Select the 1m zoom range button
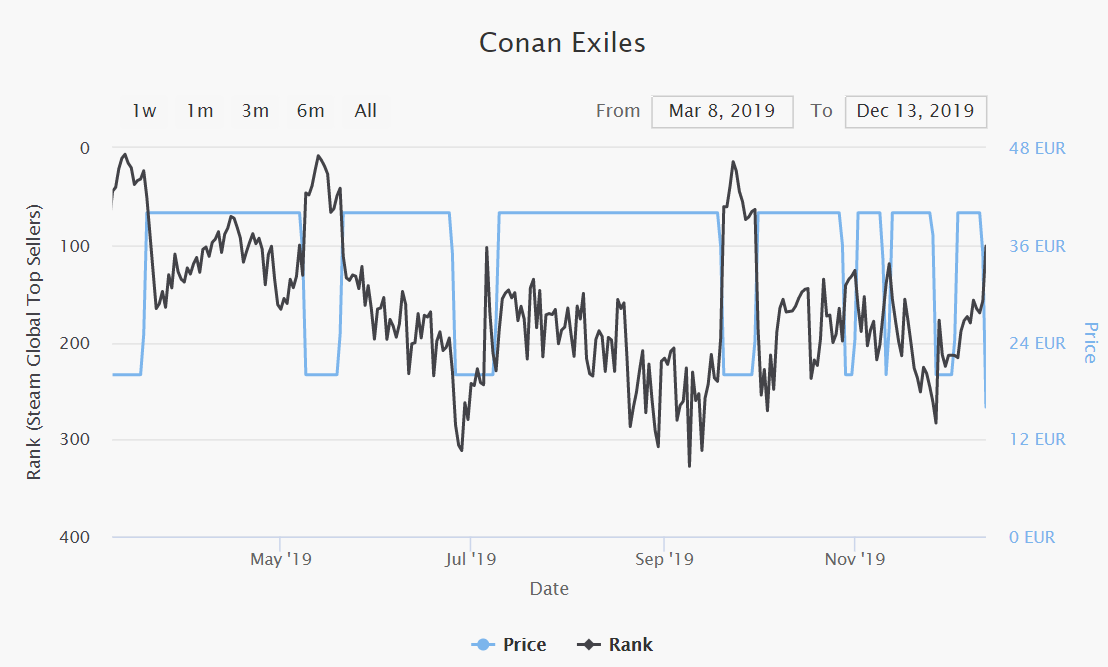This screenshot has width=1108, height=667. tap(200, 111)
